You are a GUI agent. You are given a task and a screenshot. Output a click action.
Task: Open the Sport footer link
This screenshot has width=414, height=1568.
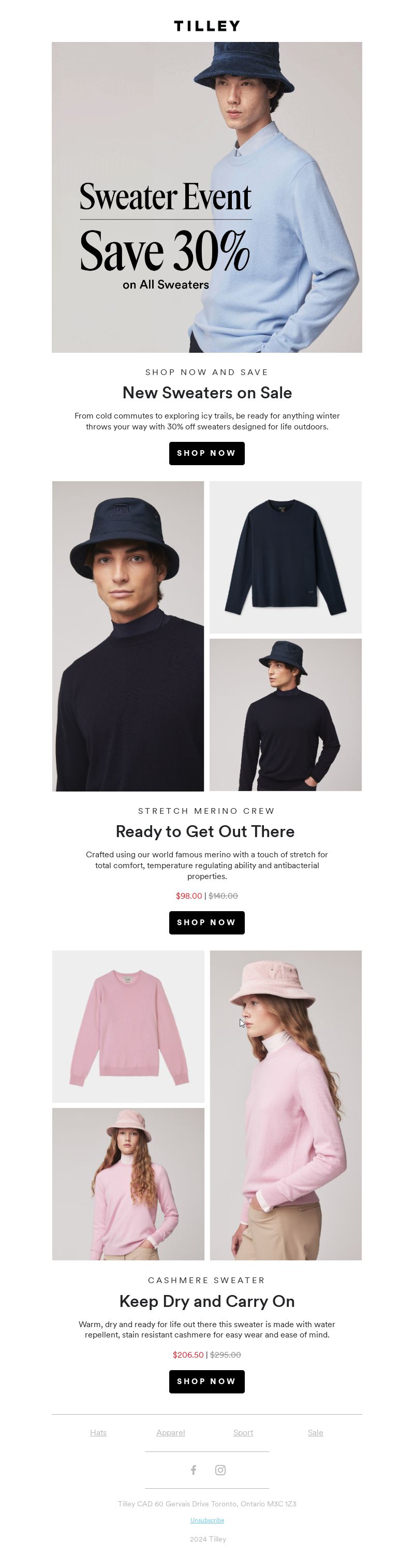[x=243, y=1433]
